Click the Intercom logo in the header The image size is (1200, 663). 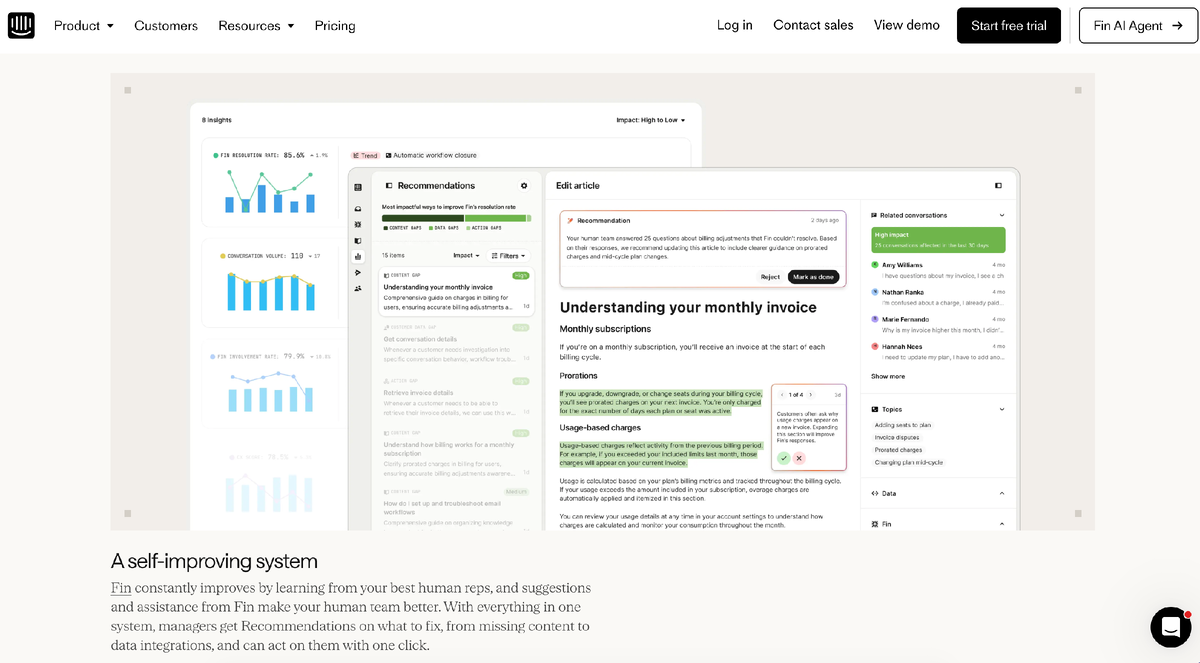tap(21, 25)
